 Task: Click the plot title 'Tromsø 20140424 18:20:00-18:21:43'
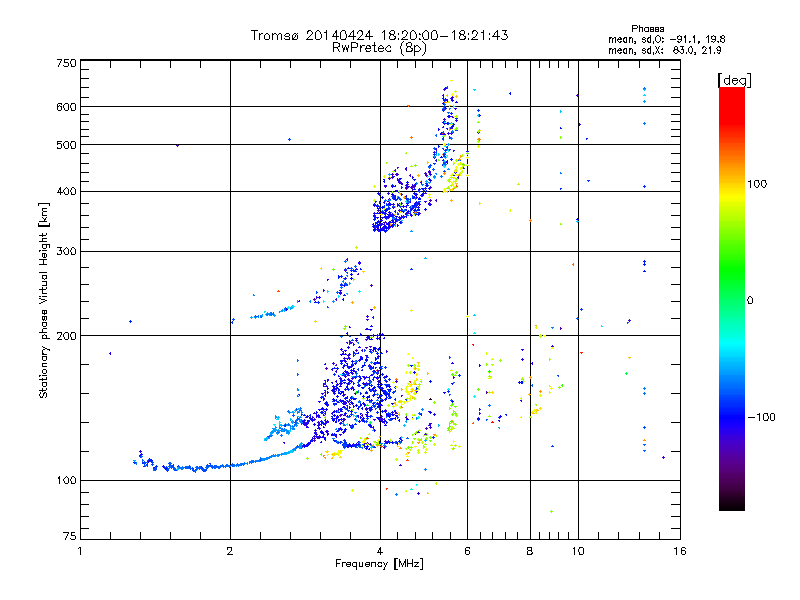click(379, 35)
